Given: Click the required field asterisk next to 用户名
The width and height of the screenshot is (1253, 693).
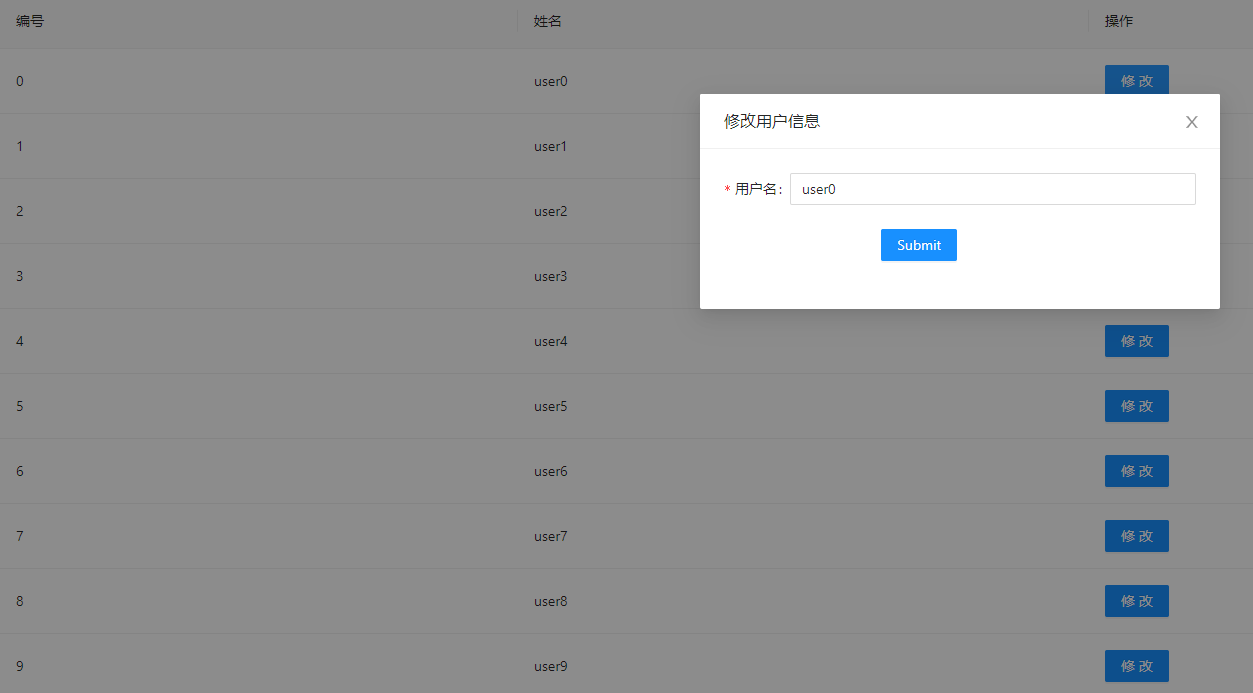Looking at the screenshot, I should pos(725,189).
